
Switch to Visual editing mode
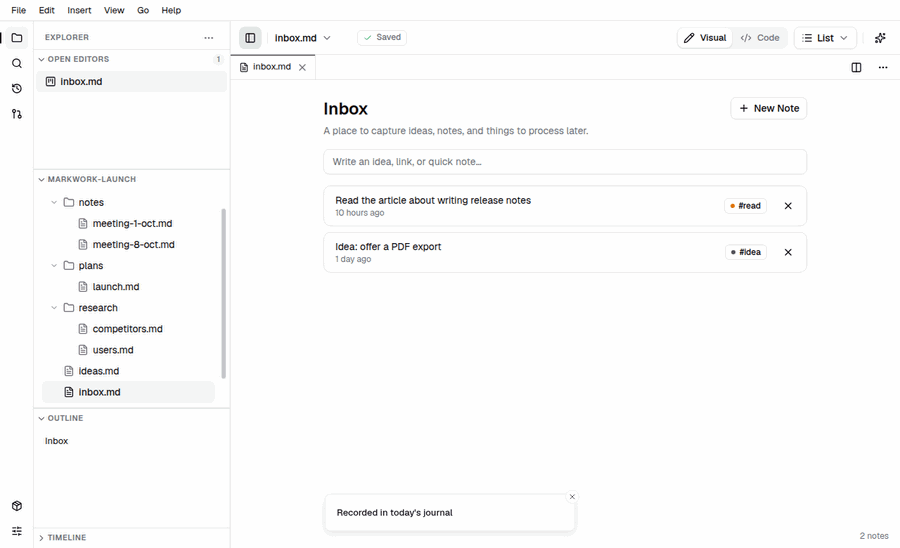pos(705,38)
